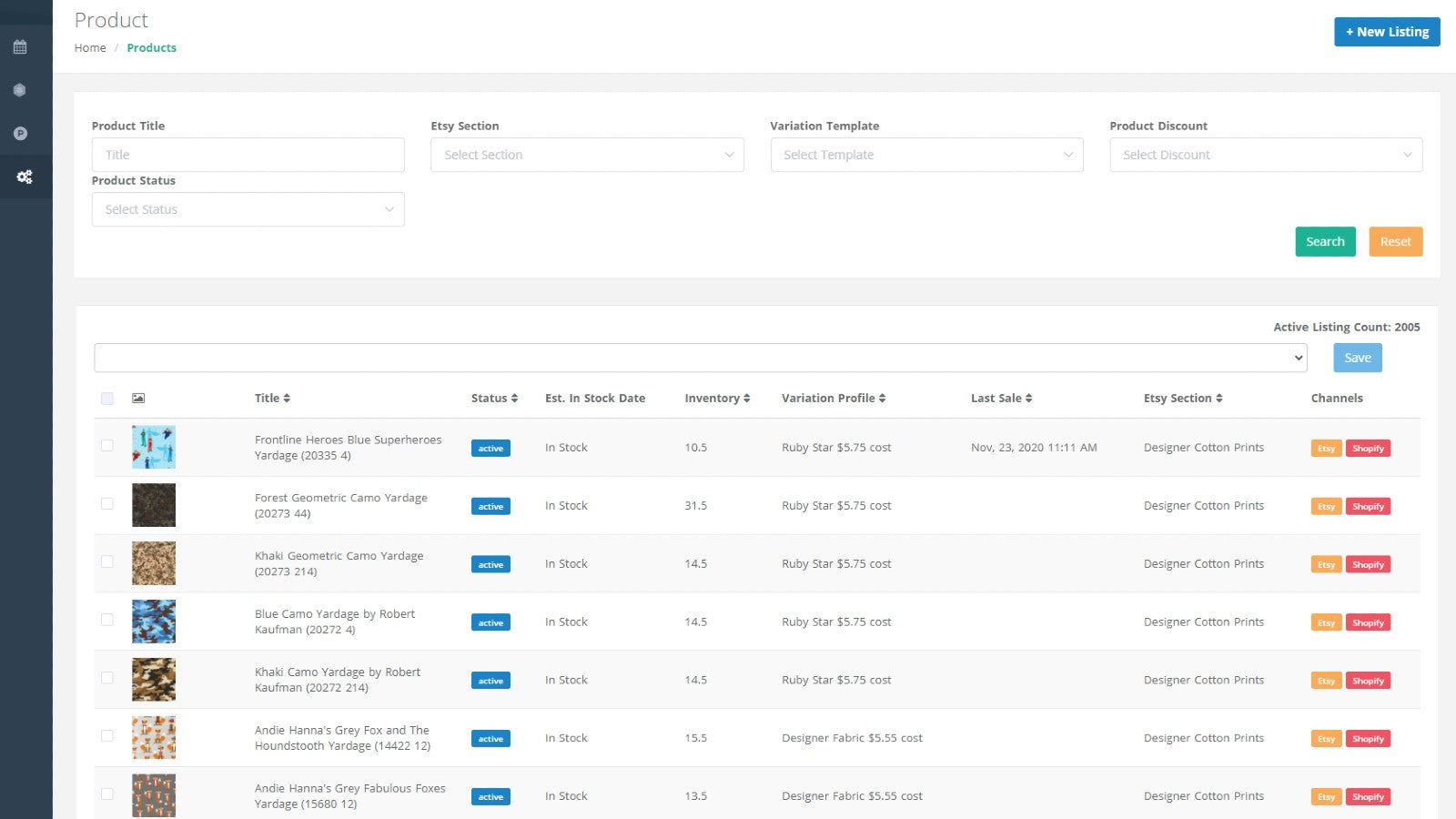Open the circled P icon in the sidebar
1456x819 pixels.
pyautogui.click(x=20, y=134)
